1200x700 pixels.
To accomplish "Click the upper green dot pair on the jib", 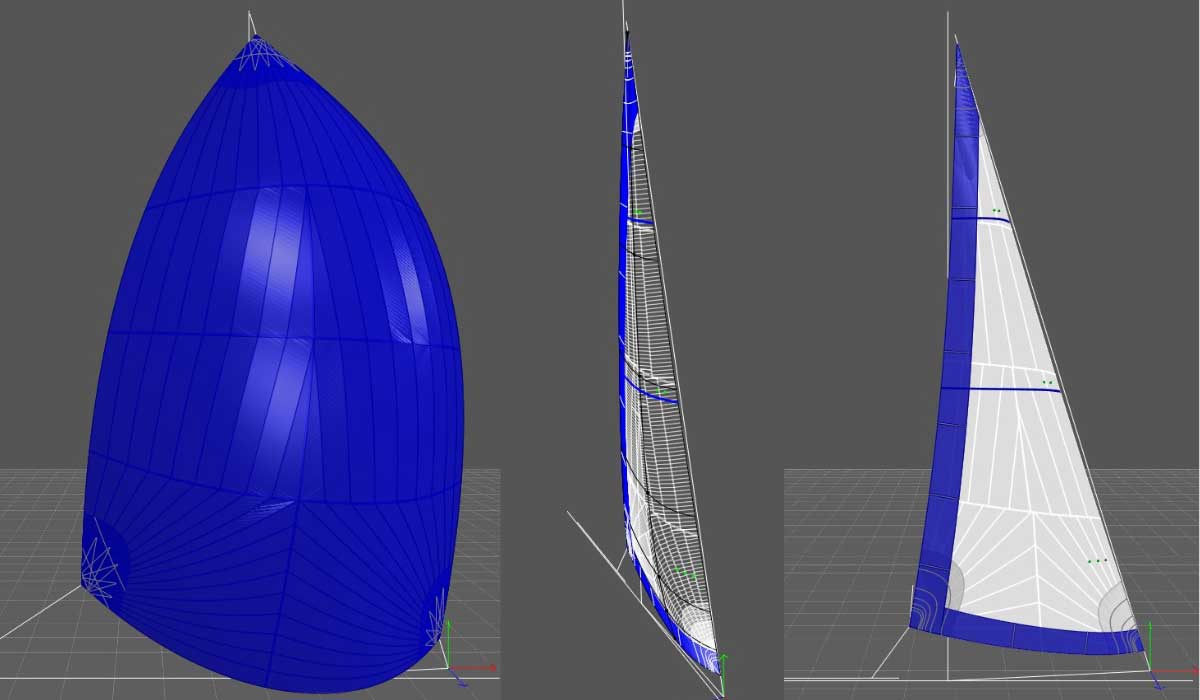I will point(996,210).
